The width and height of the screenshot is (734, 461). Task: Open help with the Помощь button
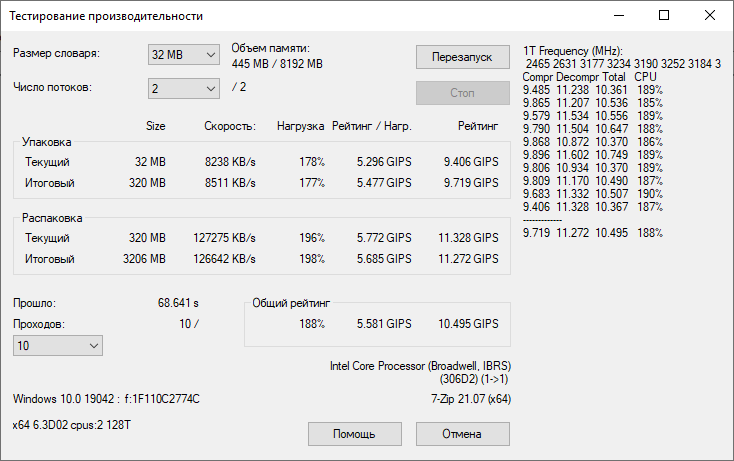tap(354, 434)
